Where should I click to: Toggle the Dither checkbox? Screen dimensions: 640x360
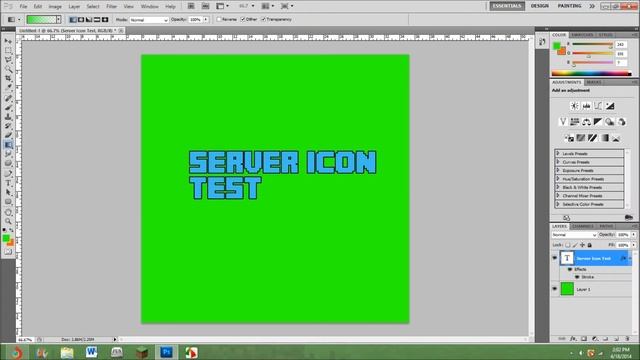243,20
